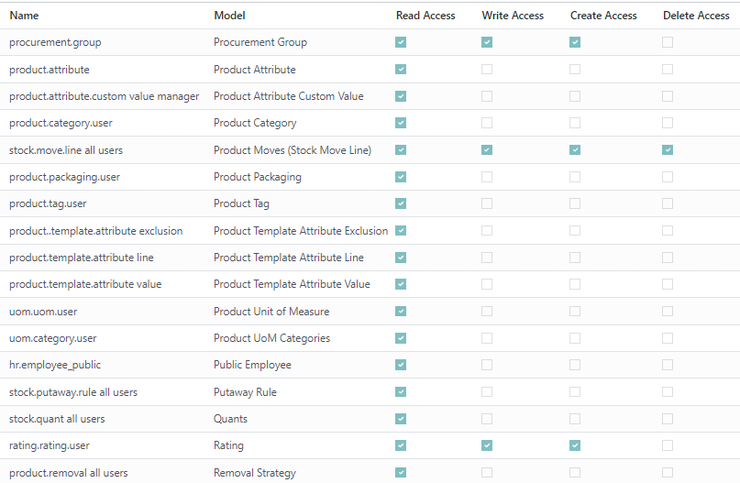This screenshot has height=483, width=740.
Task: Enable Delete Access for Procurement Group
Action: (x=667, y=42)
